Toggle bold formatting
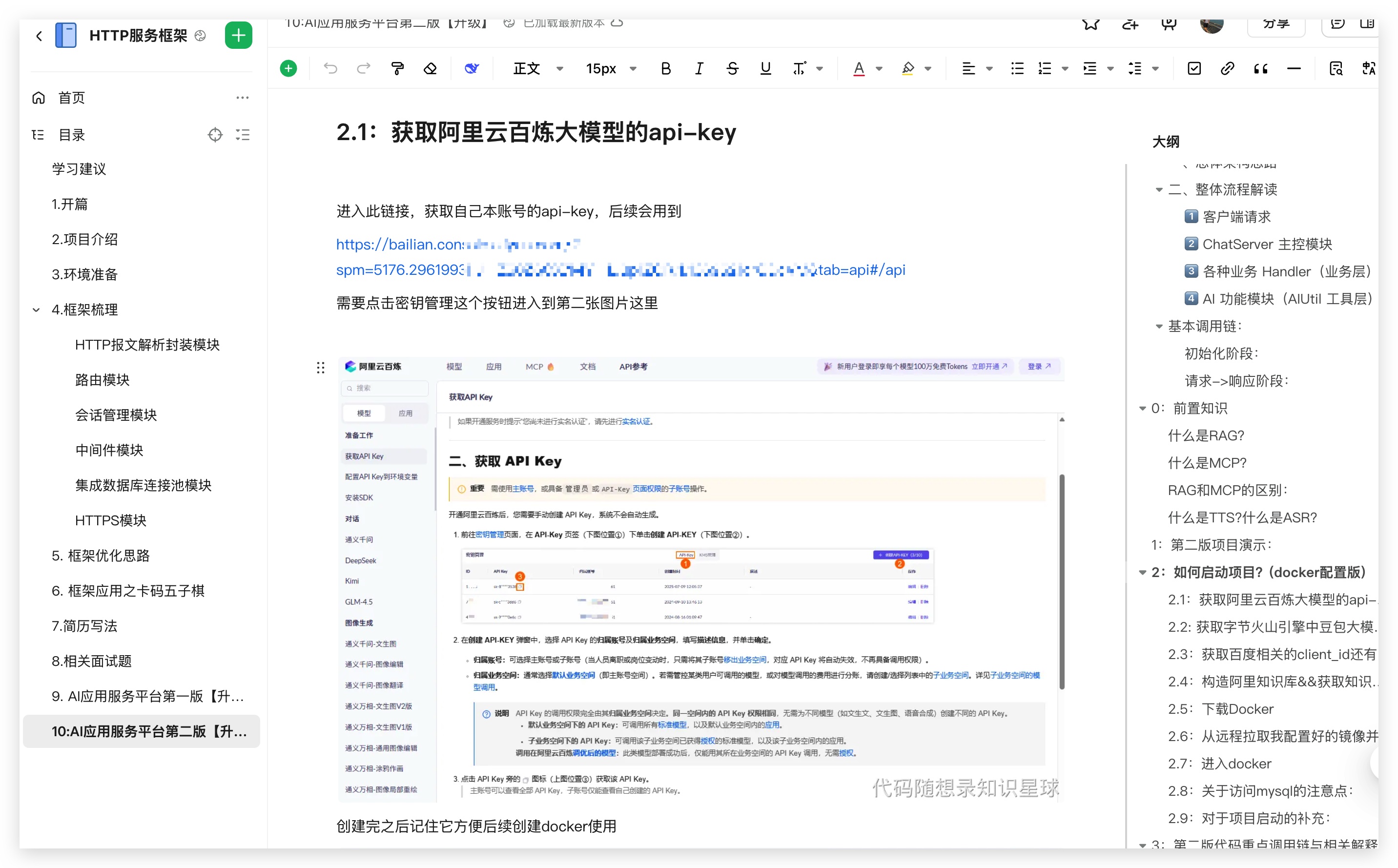The image size is (1398, 868). point(666,69)
